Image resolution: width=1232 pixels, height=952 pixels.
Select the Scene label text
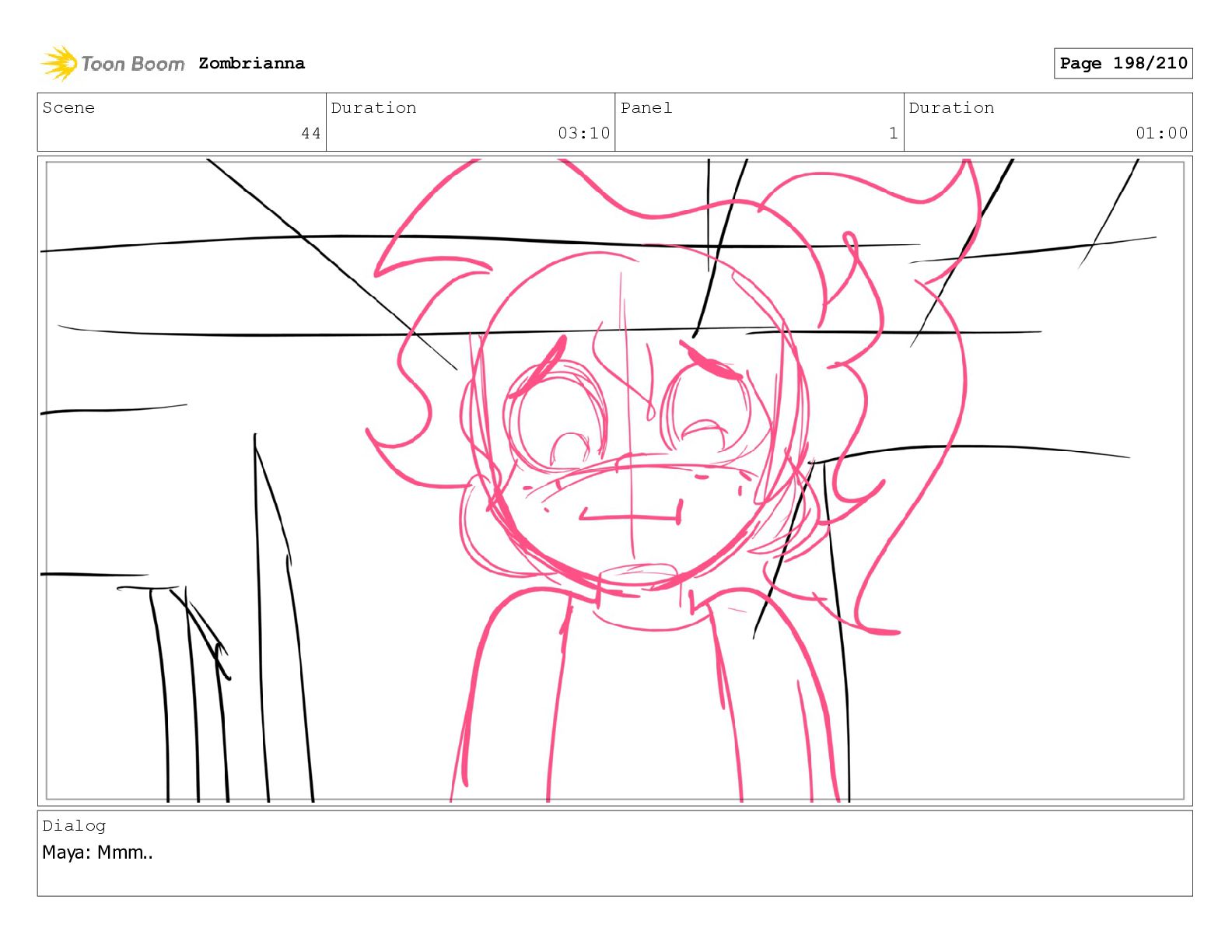[68, 107]
